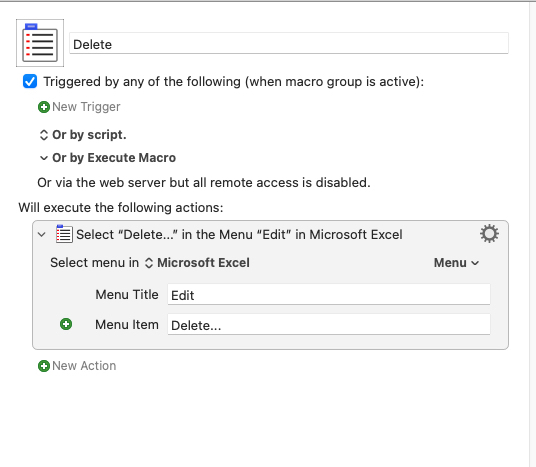Click the New Trigger link text
This screenshot has height=467, width=536.
[86, 107]
